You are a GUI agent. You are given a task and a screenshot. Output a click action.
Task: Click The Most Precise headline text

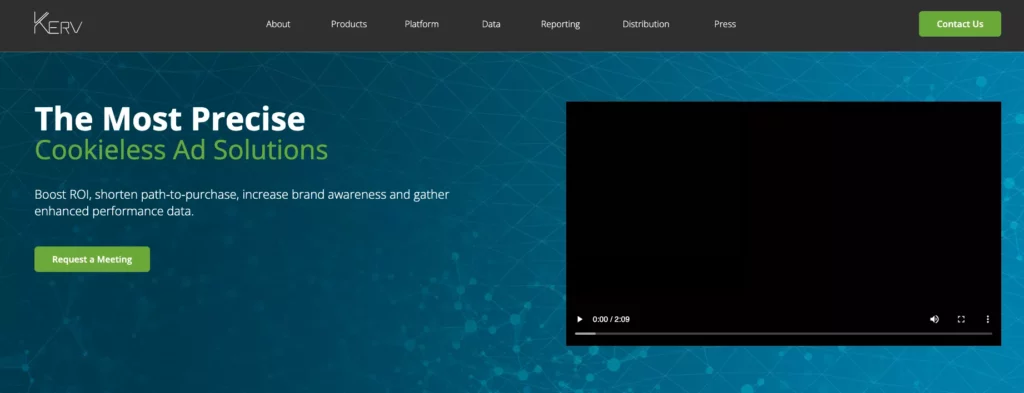pyautogui.click(x=170, y=119)
